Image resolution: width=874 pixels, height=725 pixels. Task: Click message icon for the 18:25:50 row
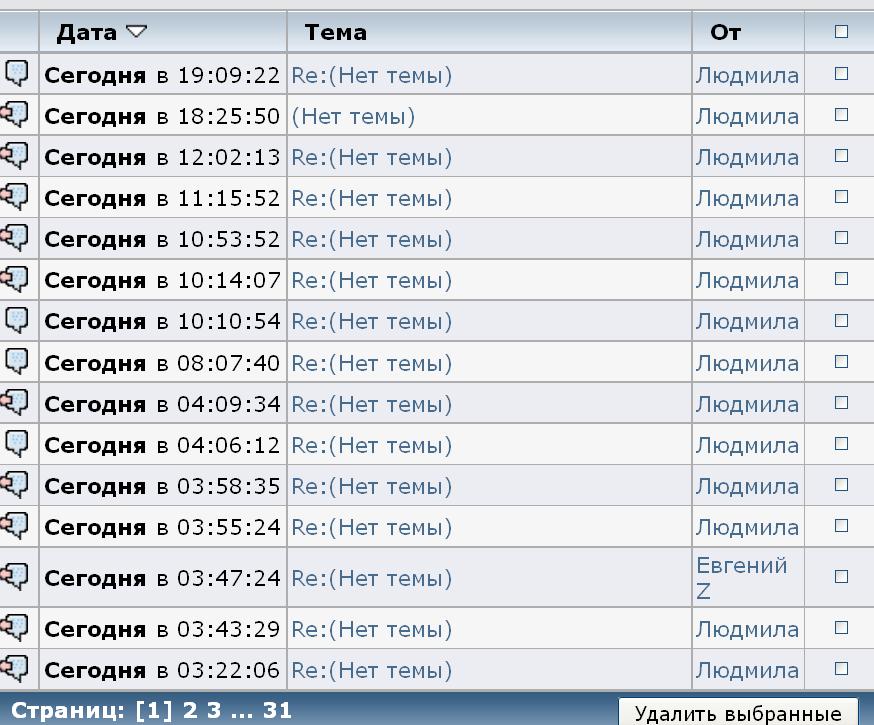[x=14, y=115]
